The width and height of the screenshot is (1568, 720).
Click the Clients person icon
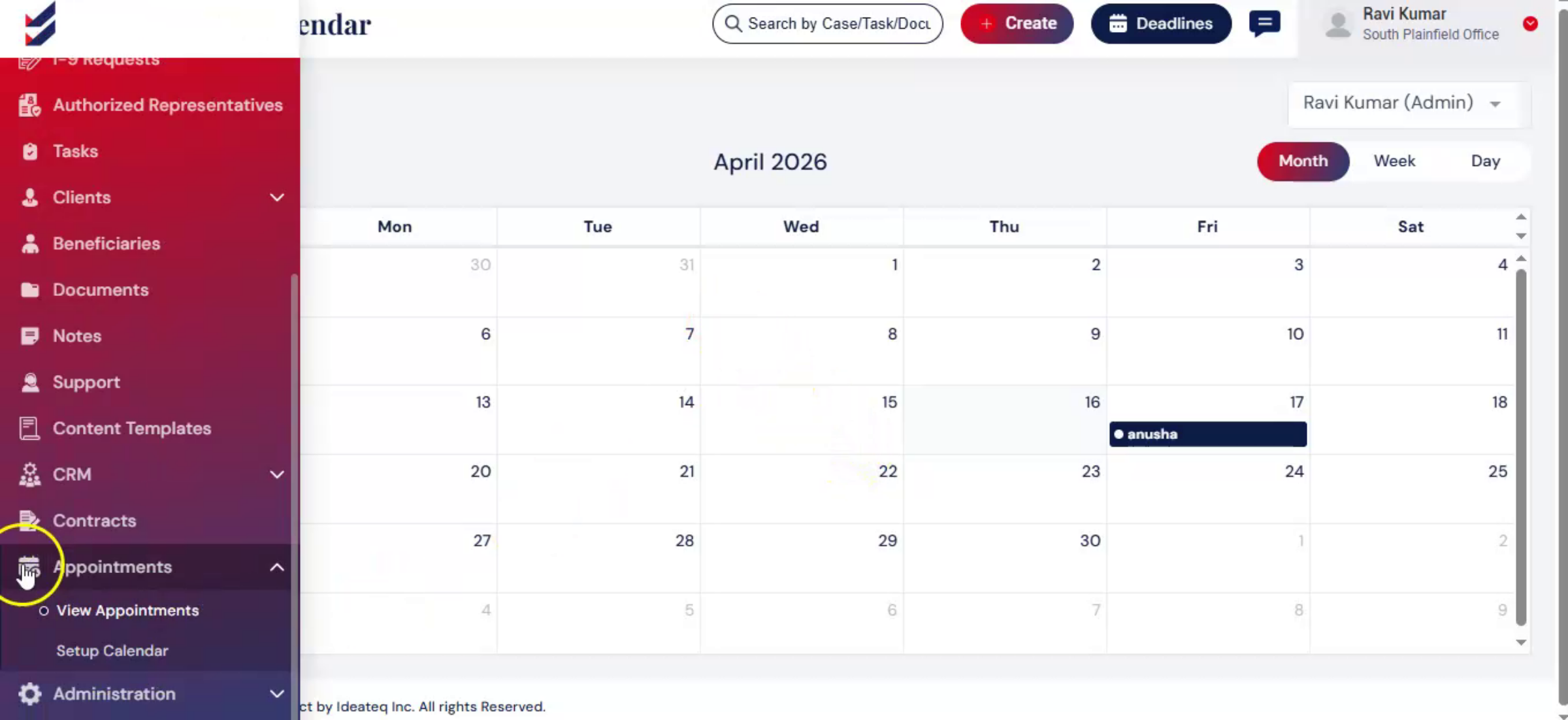[x=29, y=197]
